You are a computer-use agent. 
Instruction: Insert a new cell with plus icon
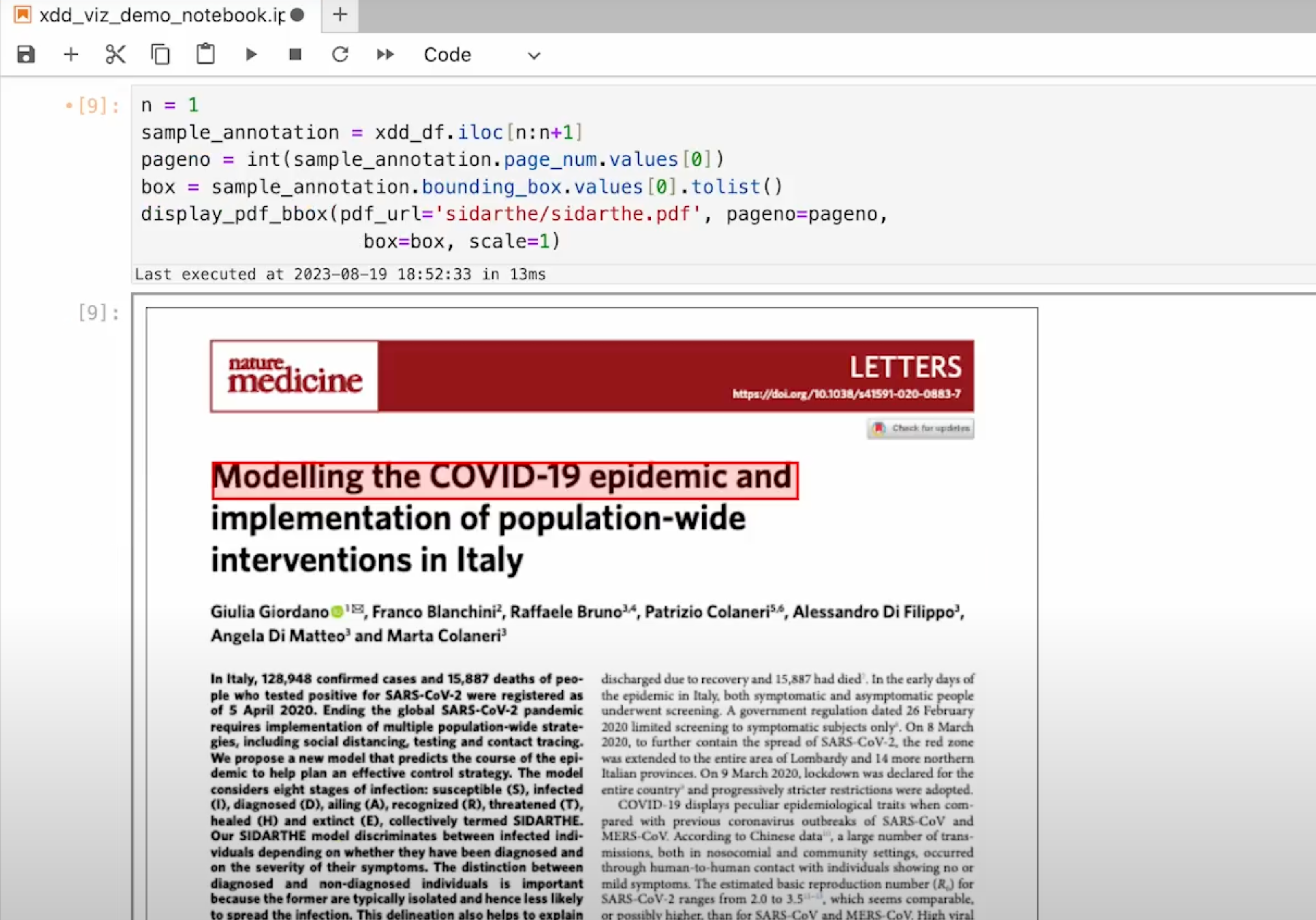(71, 55)
